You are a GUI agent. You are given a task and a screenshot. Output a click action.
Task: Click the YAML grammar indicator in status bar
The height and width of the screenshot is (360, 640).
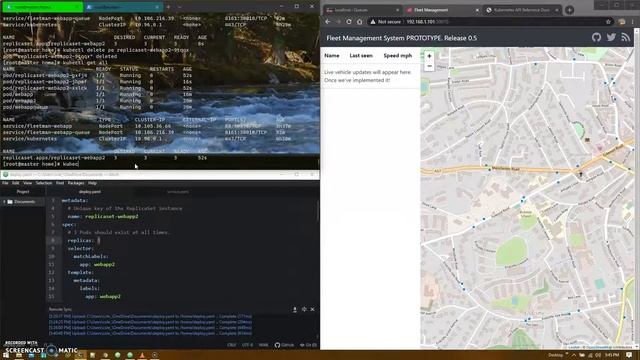click(x=264, y=345)
